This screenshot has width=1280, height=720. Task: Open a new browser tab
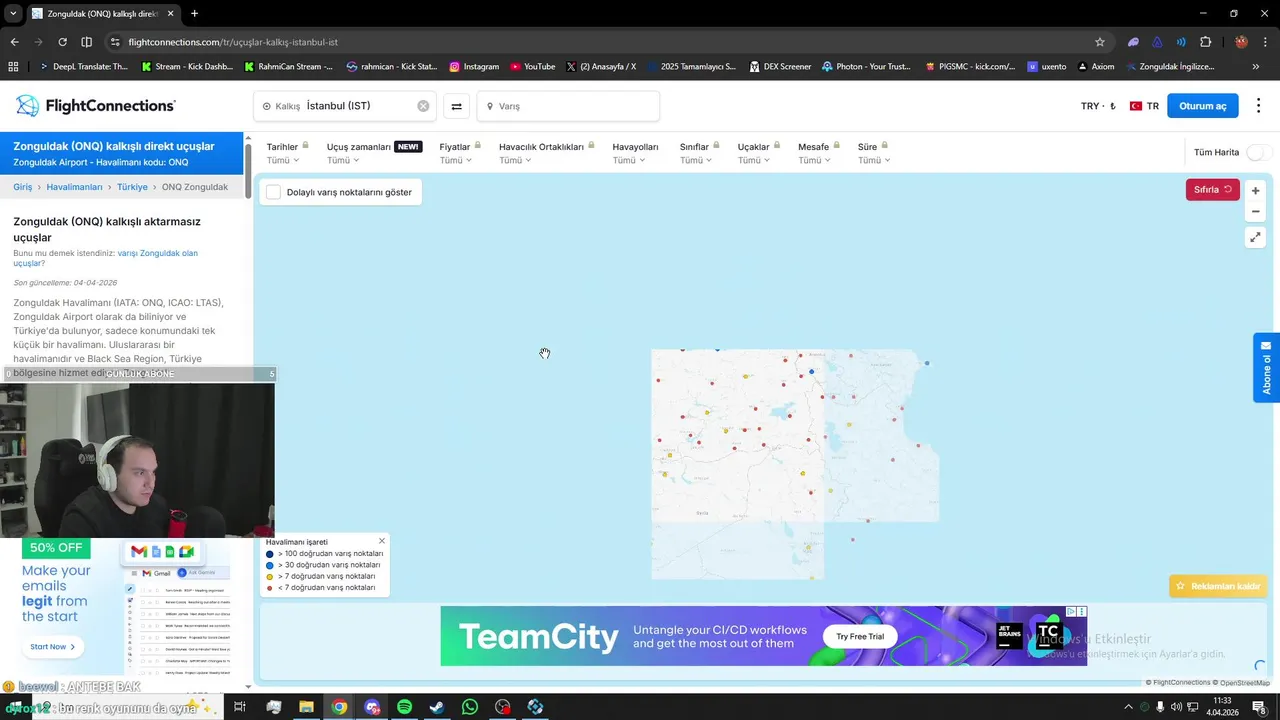194,14
